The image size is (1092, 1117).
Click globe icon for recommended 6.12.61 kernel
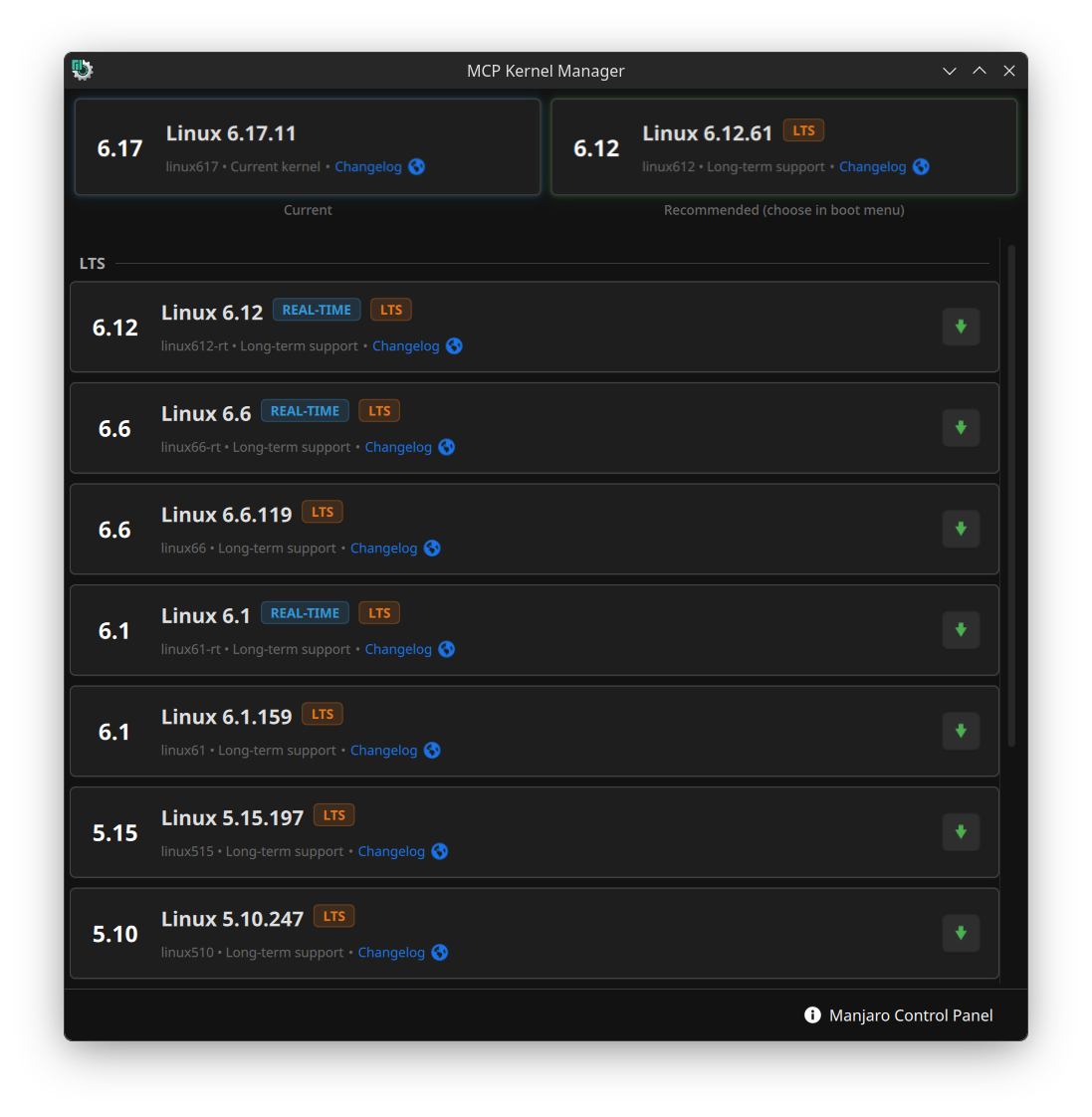(x=921, y=167)
